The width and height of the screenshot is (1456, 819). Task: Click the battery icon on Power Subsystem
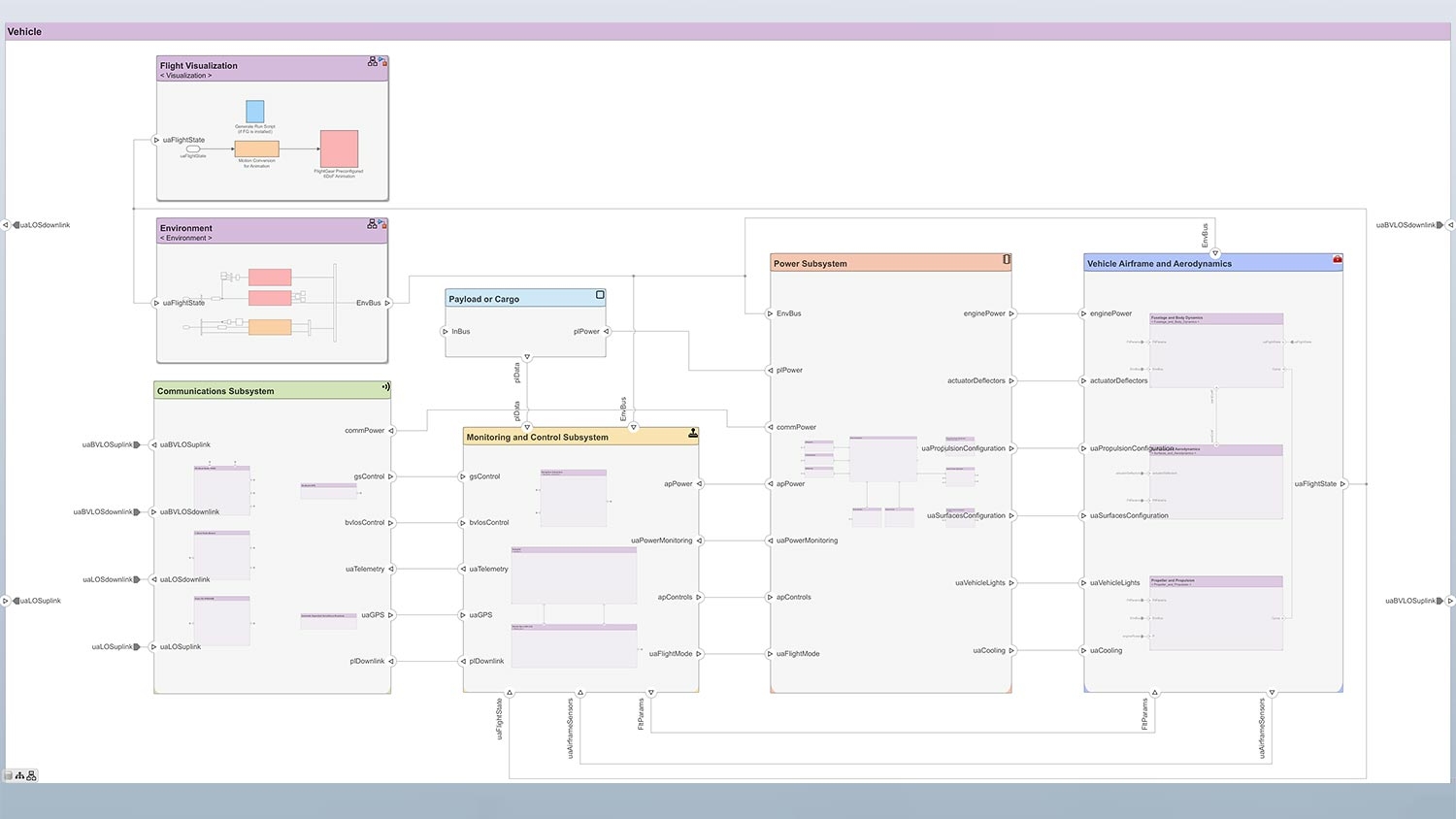coord(1007,260)
